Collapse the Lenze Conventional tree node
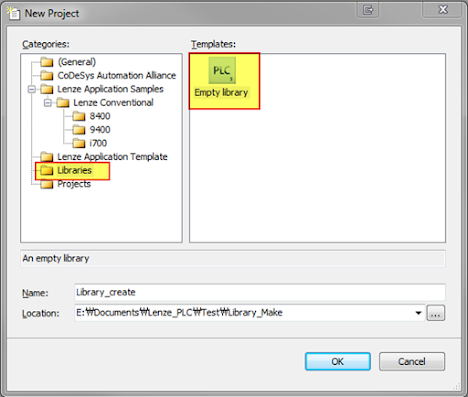This screenshot has height=397, width=468. [x=48, y=103]
